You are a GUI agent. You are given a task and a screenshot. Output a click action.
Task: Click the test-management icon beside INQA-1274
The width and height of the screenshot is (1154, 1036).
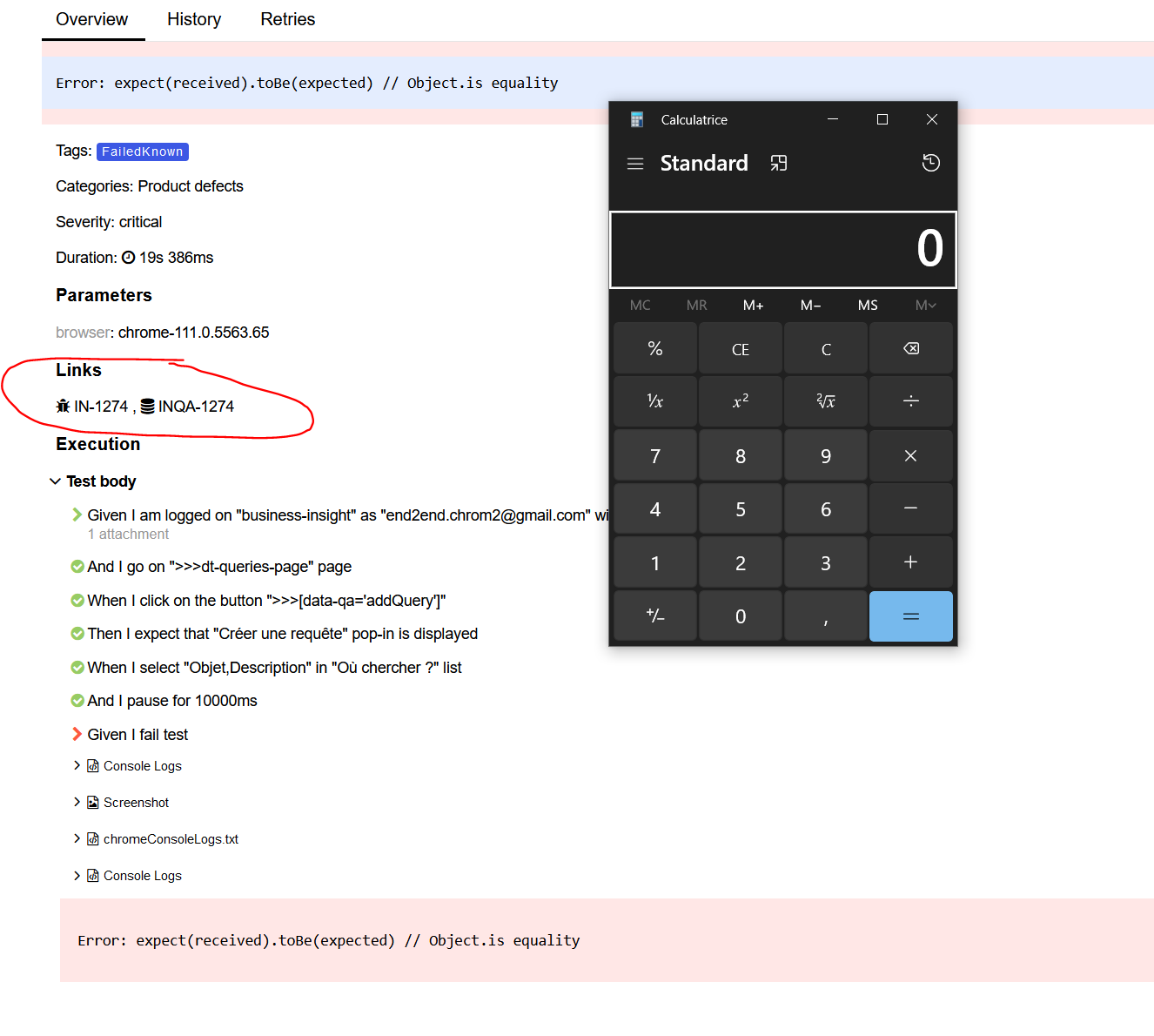tap(147, 406)
